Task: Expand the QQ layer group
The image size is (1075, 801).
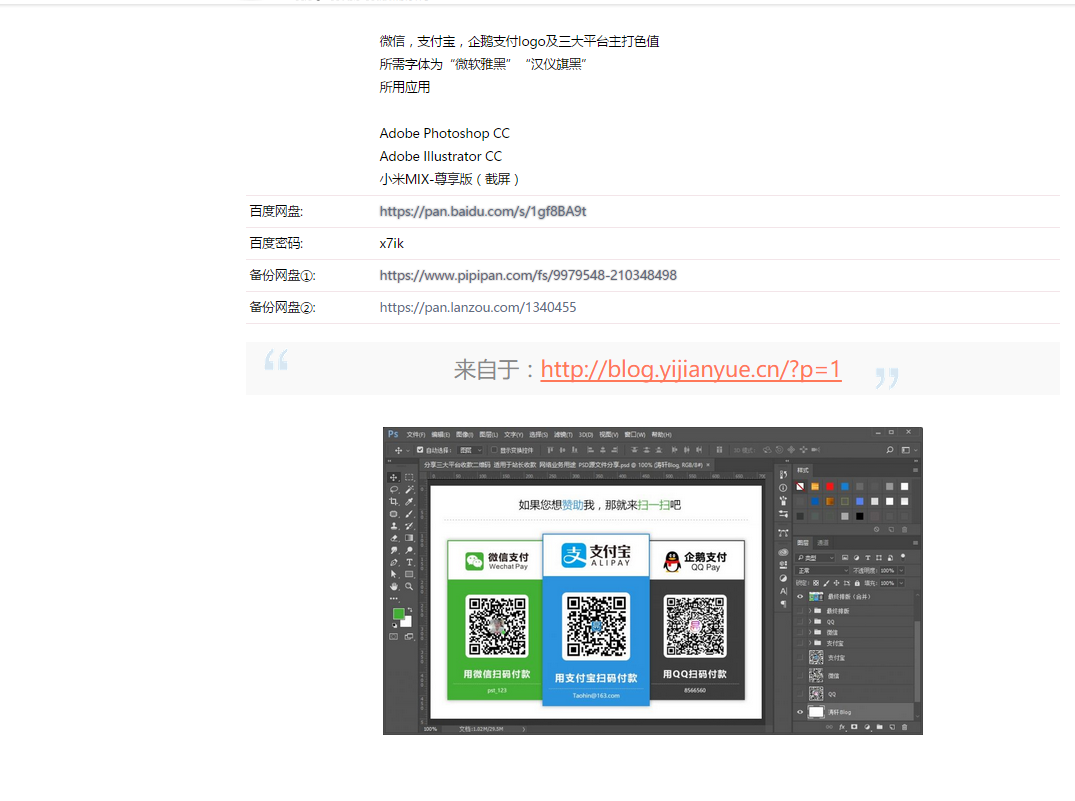Action: [809, 621]
